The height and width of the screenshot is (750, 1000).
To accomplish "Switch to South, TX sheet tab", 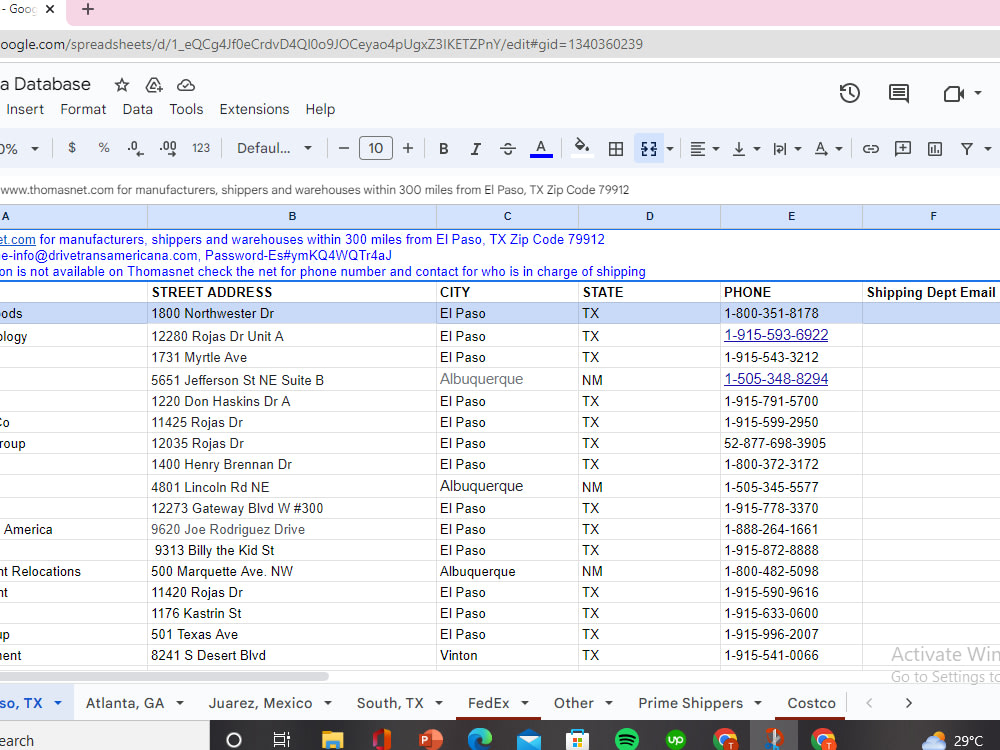I will tap(390, 703).
